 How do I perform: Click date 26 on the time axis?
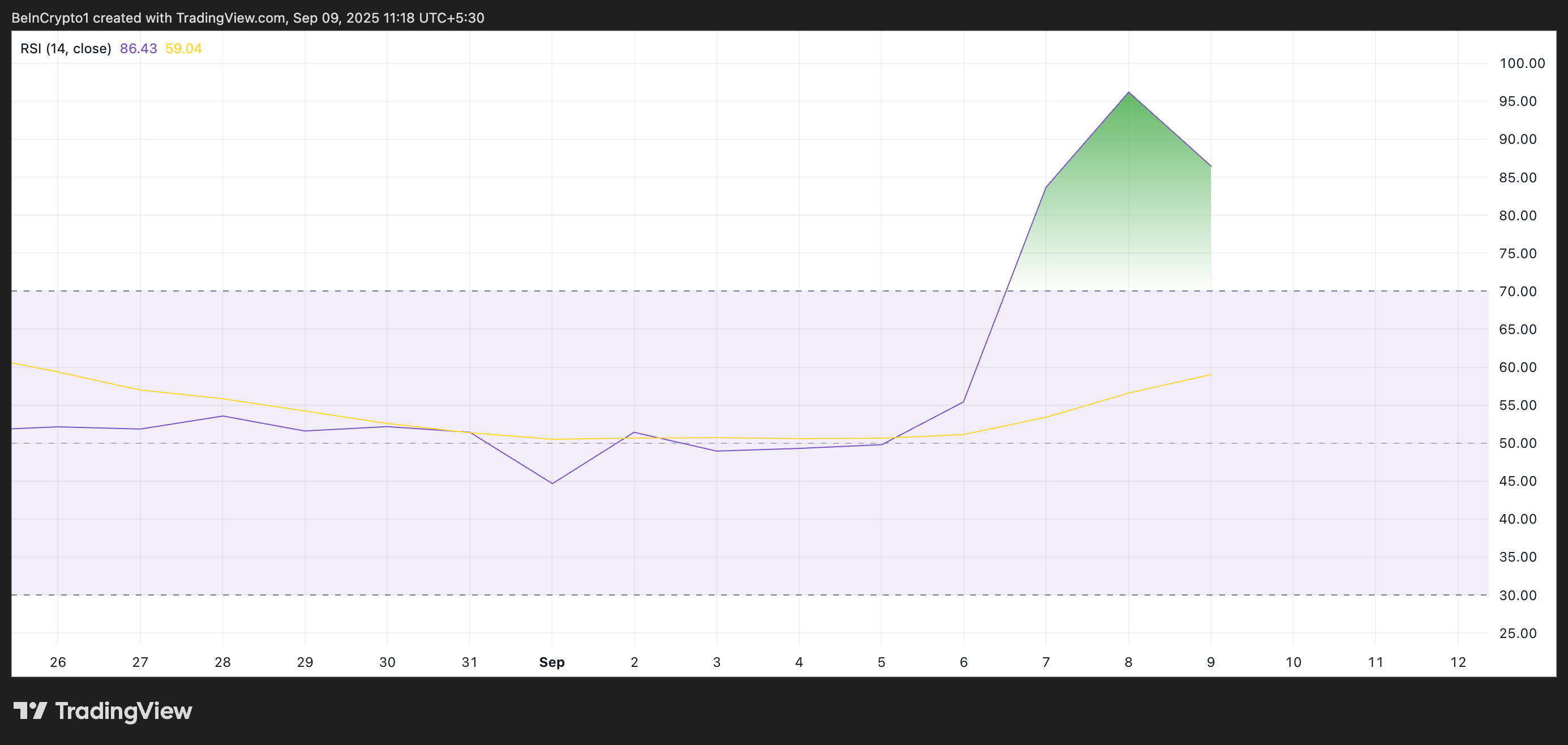click(58, 662)
